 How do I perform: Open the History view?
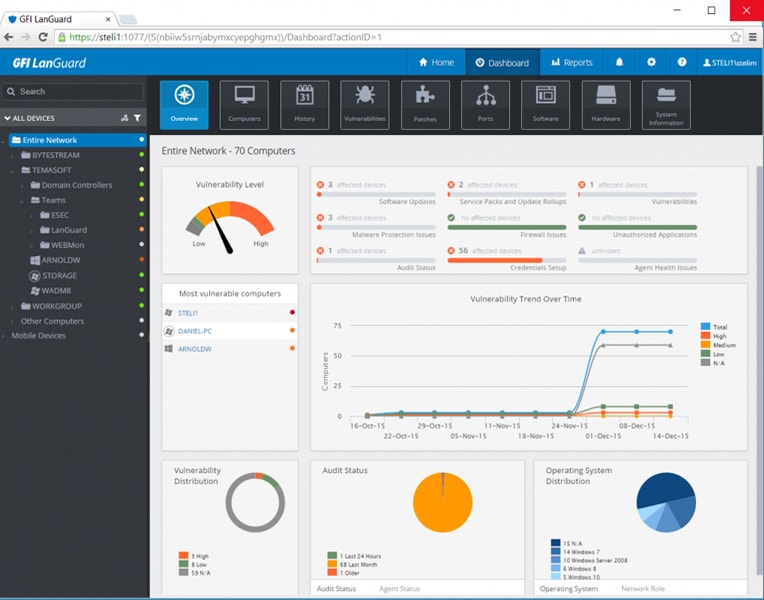click(x=305, y=105)
